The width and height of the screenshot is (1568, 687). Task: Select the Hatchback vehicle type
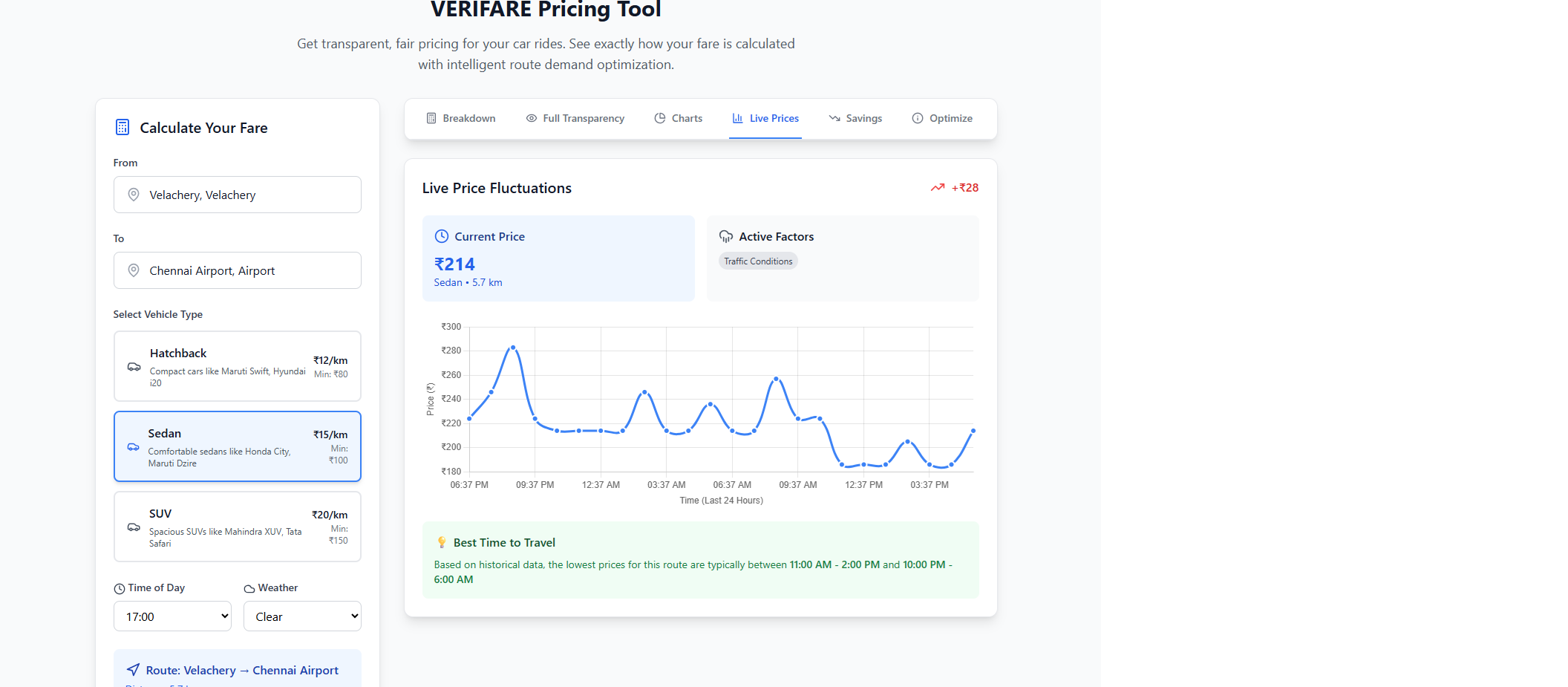pyautogui.click(x=238, y=366)
